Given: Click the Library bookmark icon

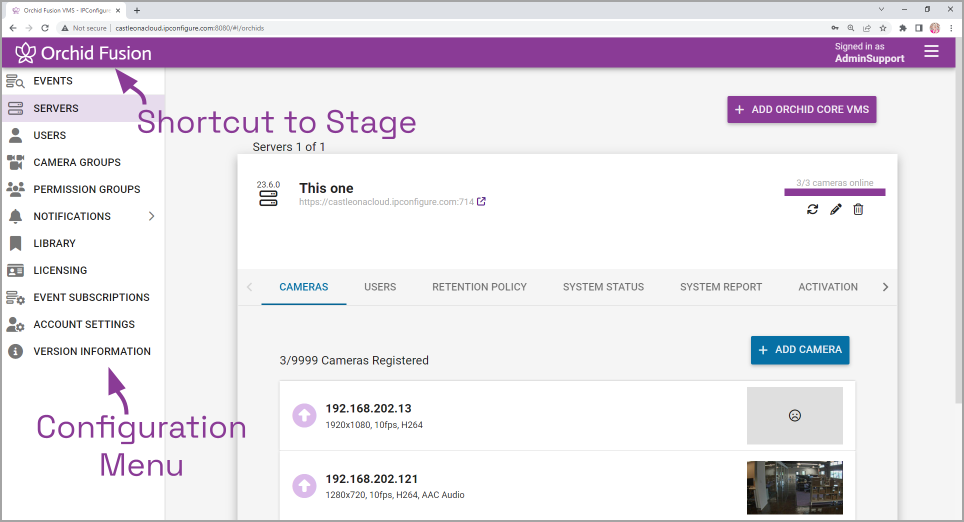Looking at the screenshot, I should (15, 243).
